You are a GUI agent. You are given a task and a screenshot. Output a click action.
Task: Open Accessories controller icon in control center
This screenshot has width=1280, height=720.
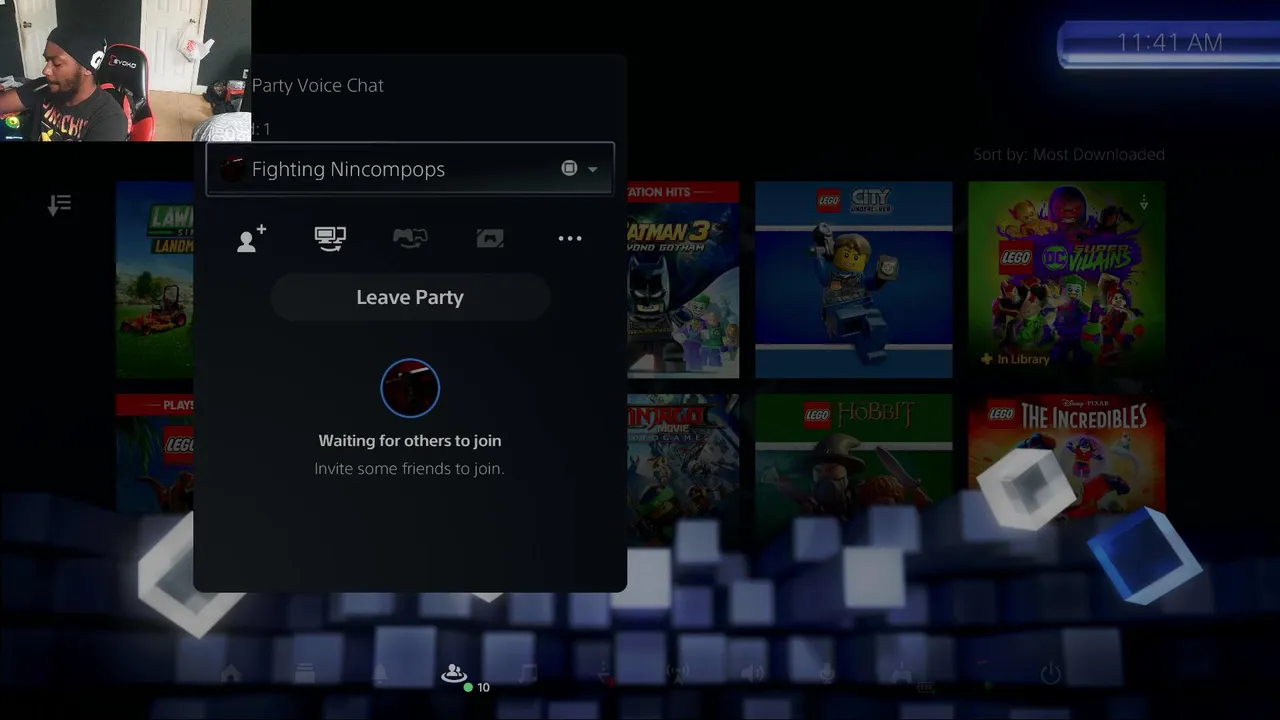901,674
